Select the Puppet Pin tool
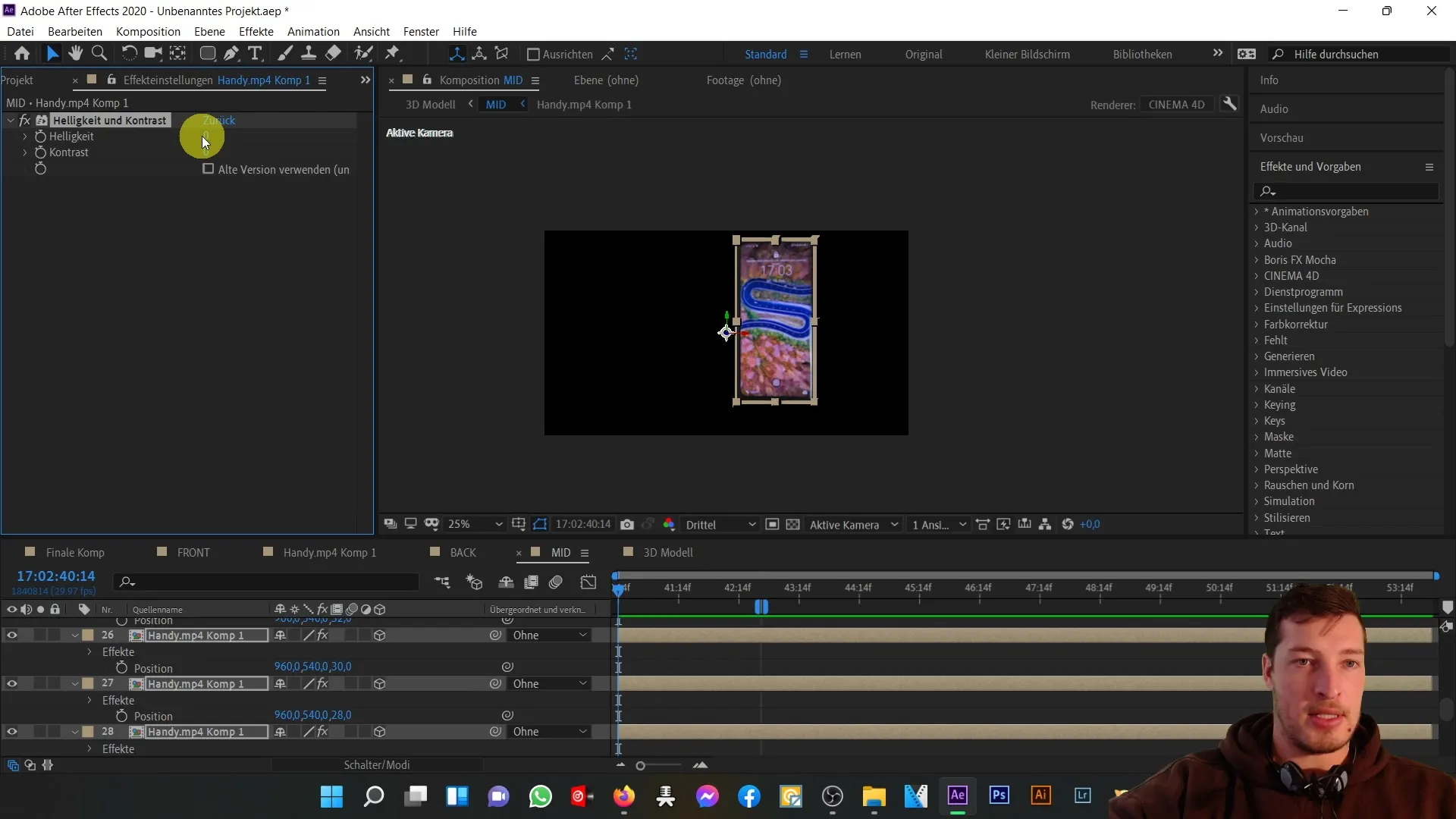The height and width of the screenshot is (819, 1456). click(x=392, y=54)
